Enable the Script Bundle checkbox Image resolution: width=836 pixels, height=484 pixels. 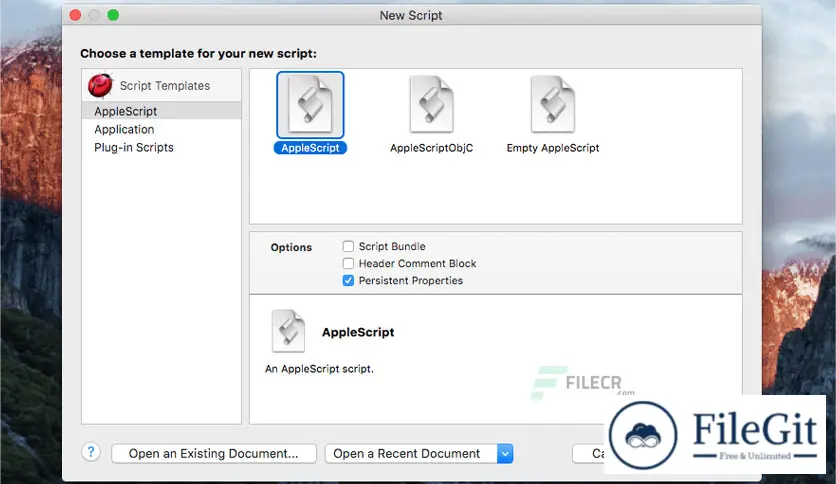[348, 246]
